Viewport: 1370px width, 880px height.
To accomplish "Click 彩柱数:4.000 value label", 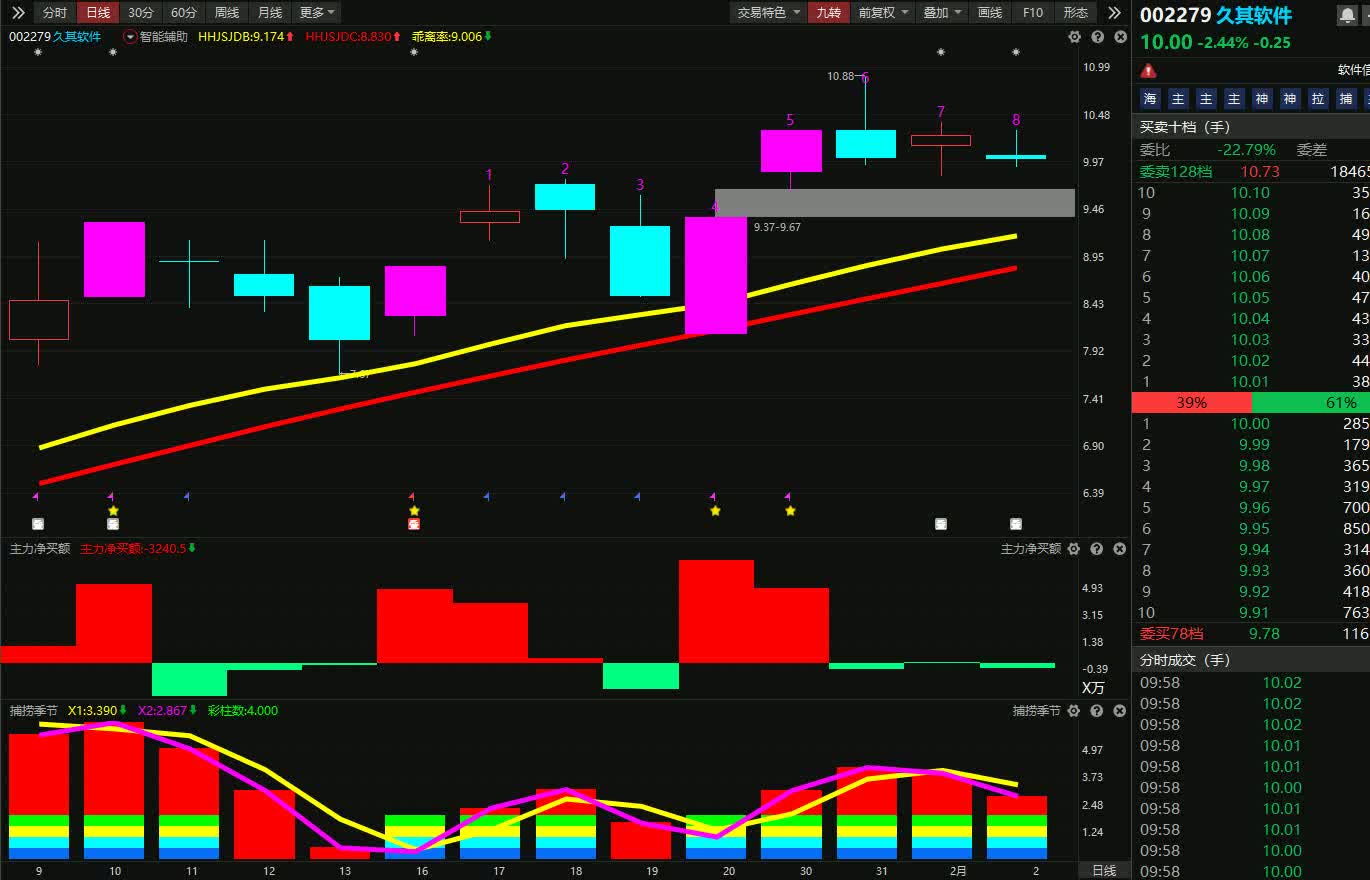I will point(243,711).
